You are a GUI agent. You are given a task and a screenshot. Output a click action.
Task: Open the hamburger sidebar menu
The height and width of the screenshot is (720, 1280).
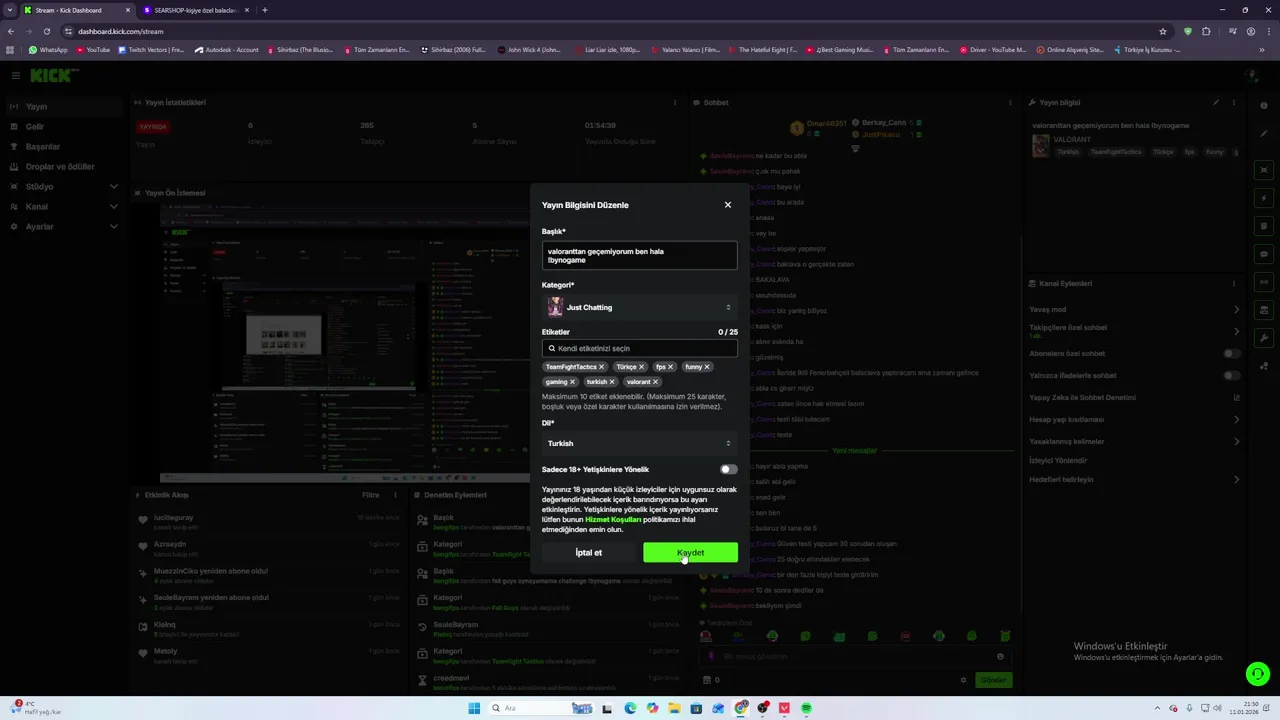point(15,75)
